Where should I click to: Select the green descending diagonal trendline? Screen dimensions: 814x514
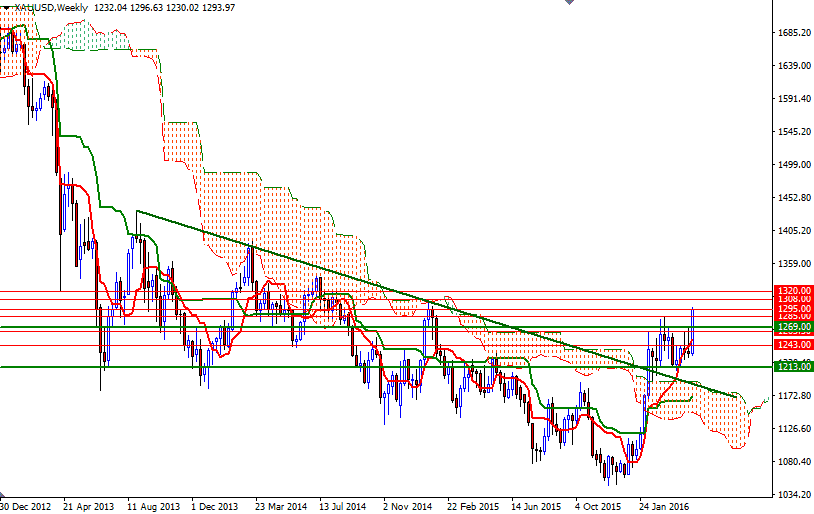[400, 295]
